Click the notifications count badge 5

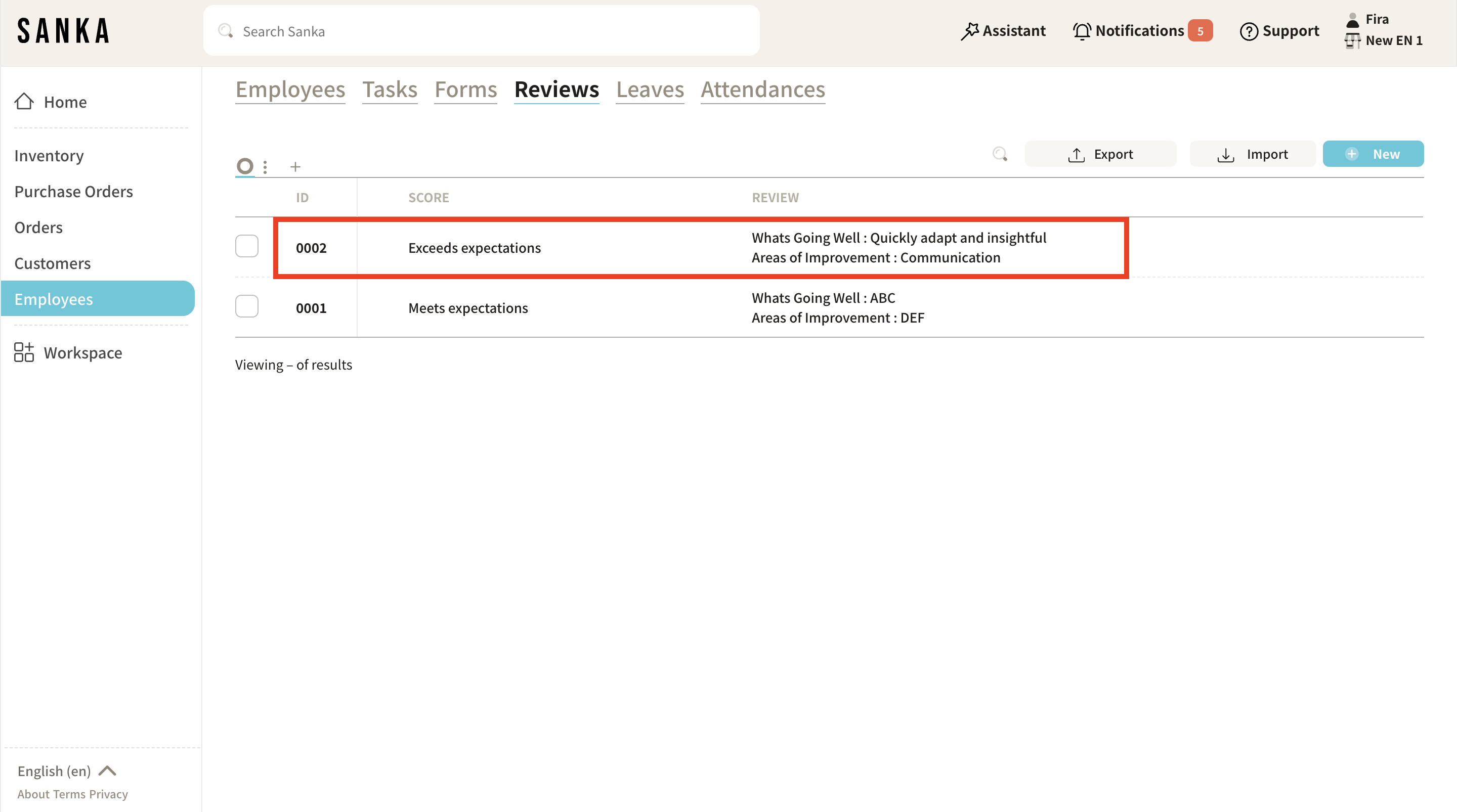click(x=1199, y=31)
